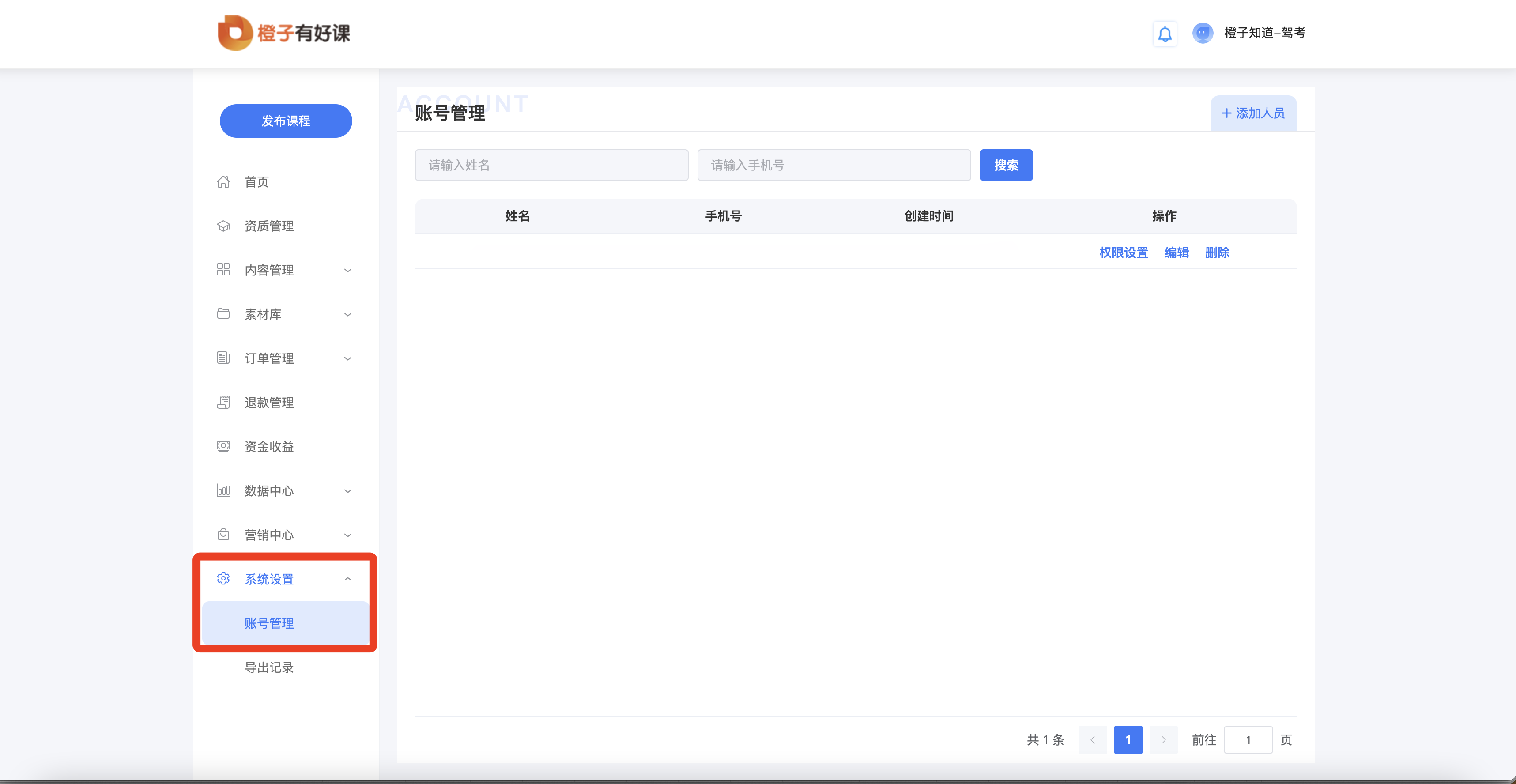Select page 1 in pagination
This screenshot has width=1516, height=784.
click(1128, 740)
